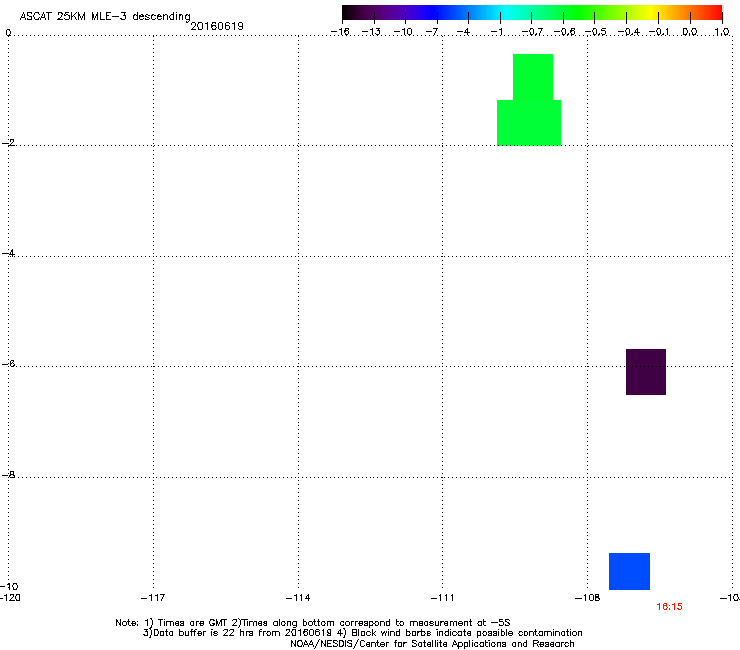Viewport: 740px width, 650px height.
Task: Click the color scale label -16
Action: click(340, 32)
